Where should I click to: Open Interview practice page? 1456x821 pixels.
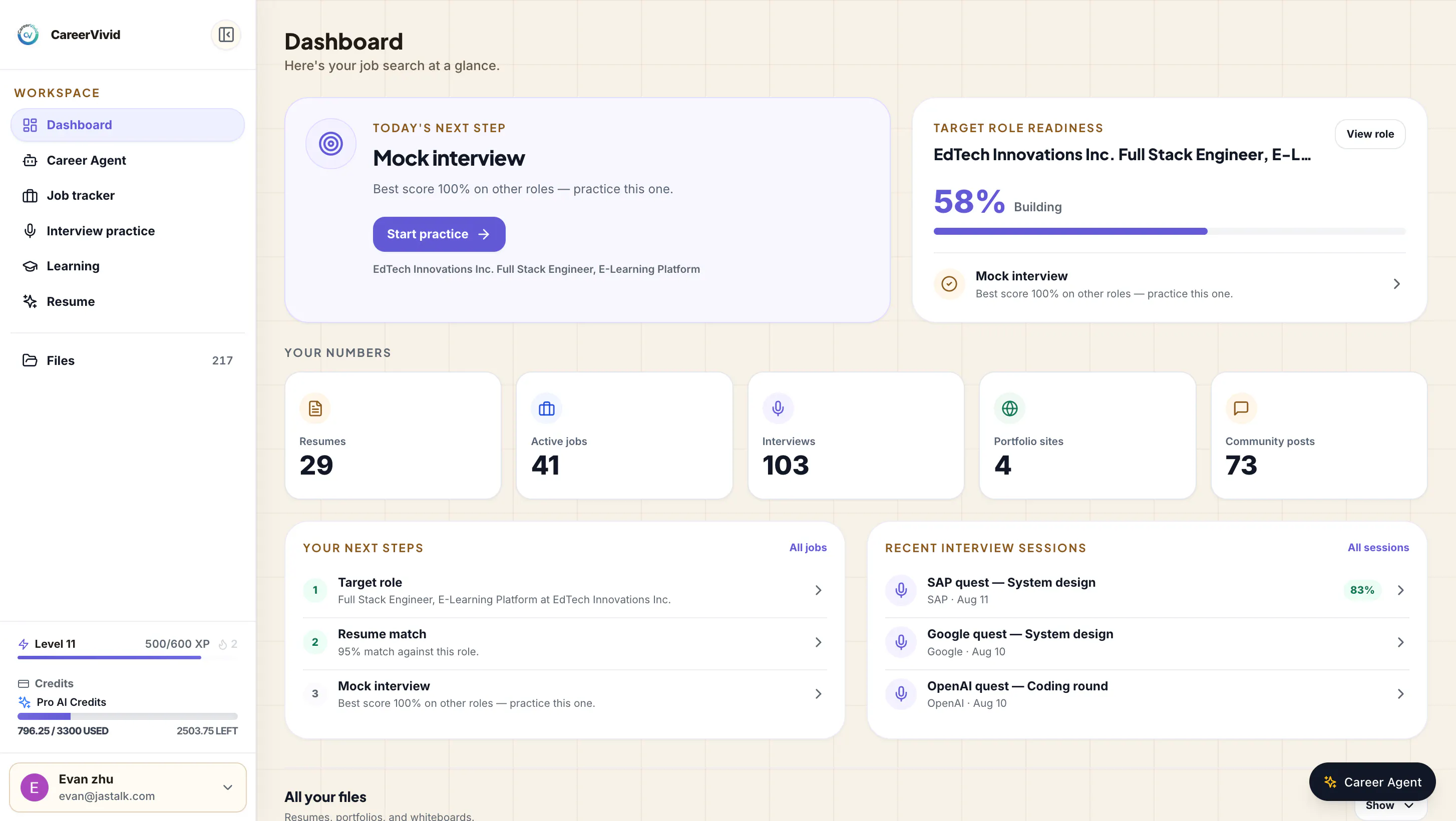(127, 231)
